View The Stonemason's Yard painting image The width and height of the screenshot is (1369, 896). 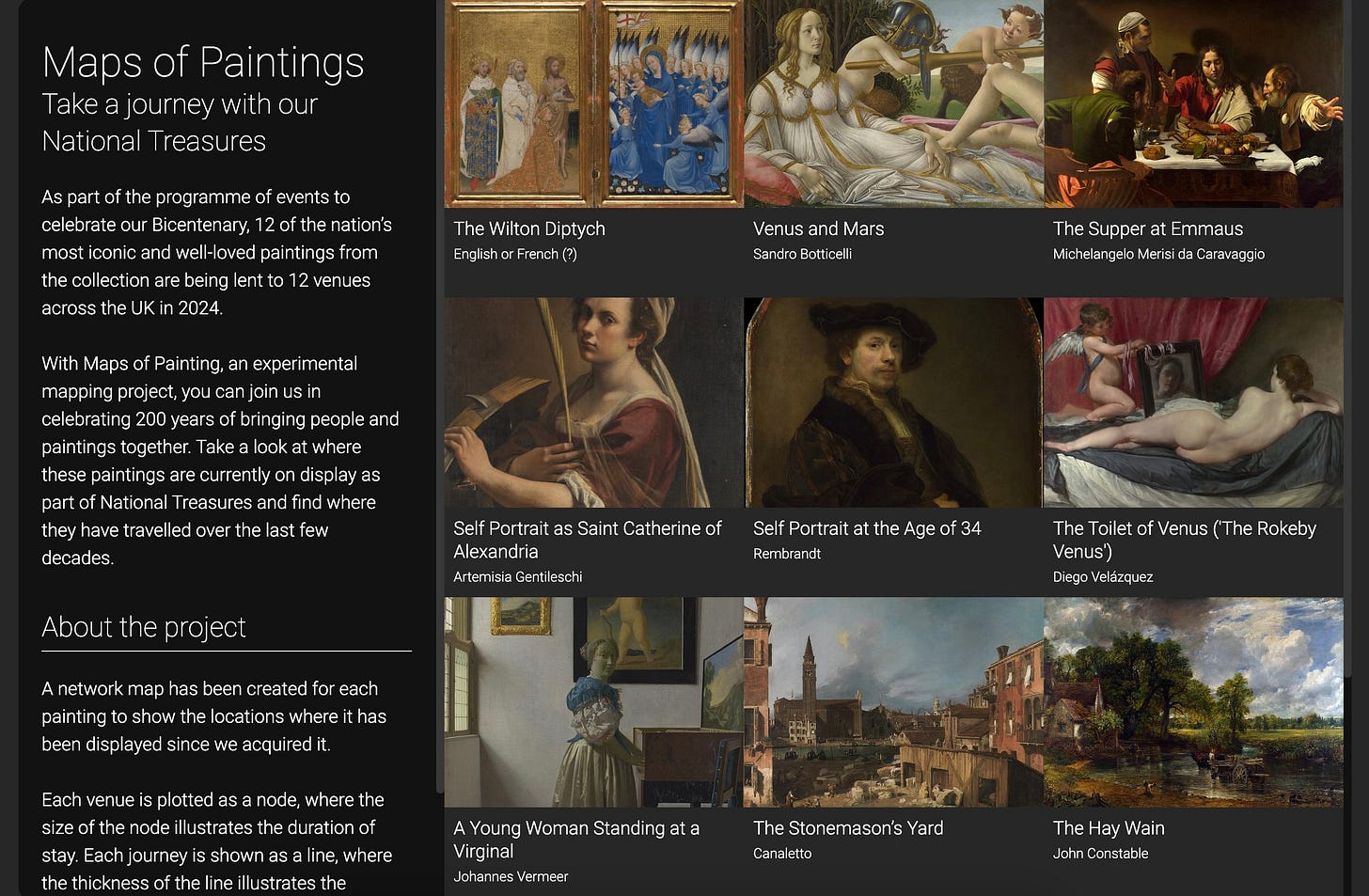click(x=893, y=702)
